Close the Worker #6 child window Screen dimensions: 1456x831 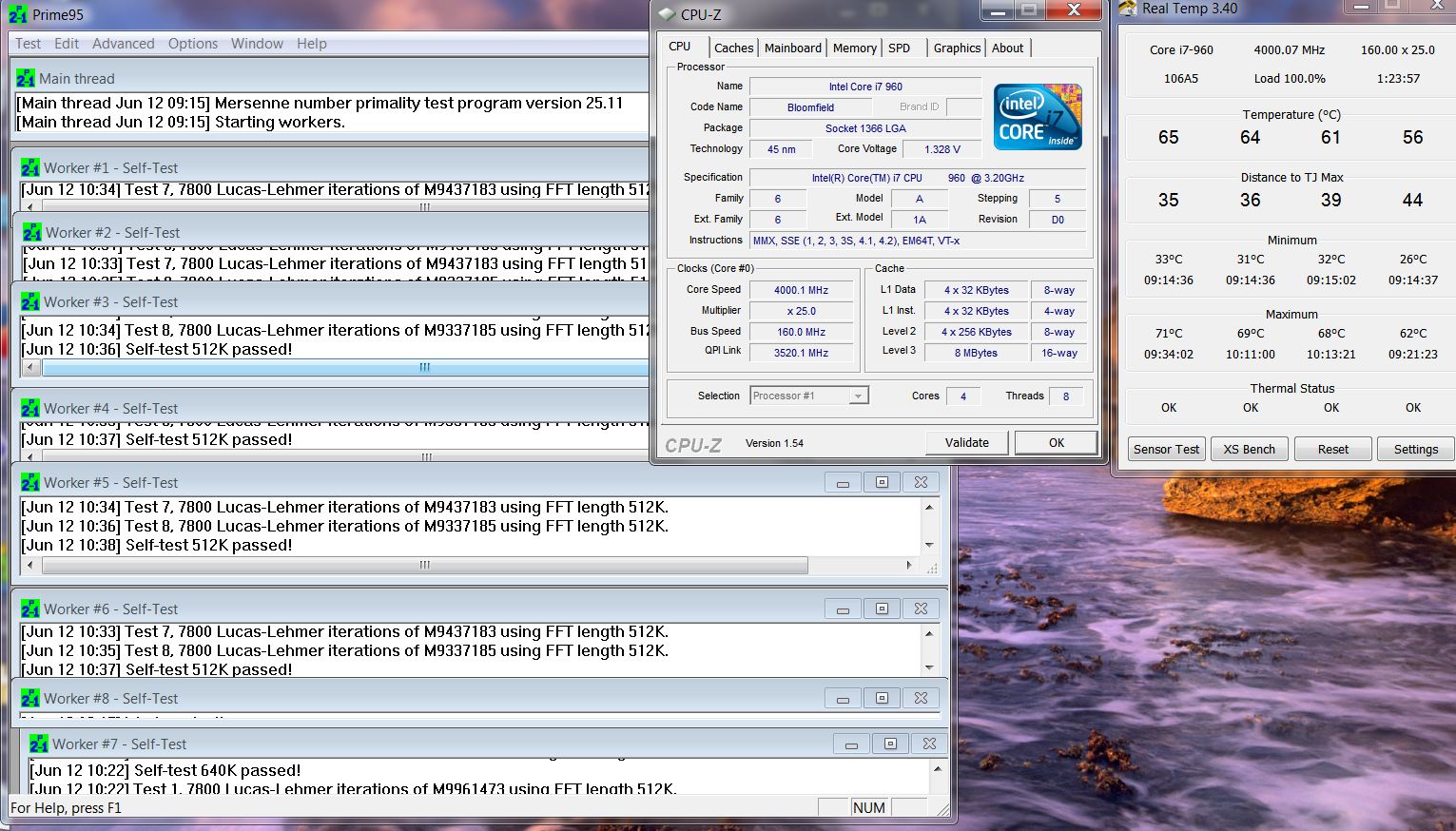pos(921,609)
